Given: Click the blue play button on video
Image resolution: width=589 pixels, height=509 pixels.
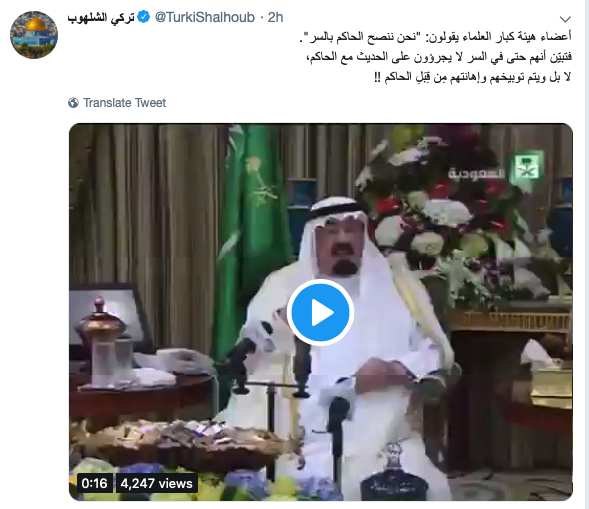Looking at the screenshot, I should (320, 313).
